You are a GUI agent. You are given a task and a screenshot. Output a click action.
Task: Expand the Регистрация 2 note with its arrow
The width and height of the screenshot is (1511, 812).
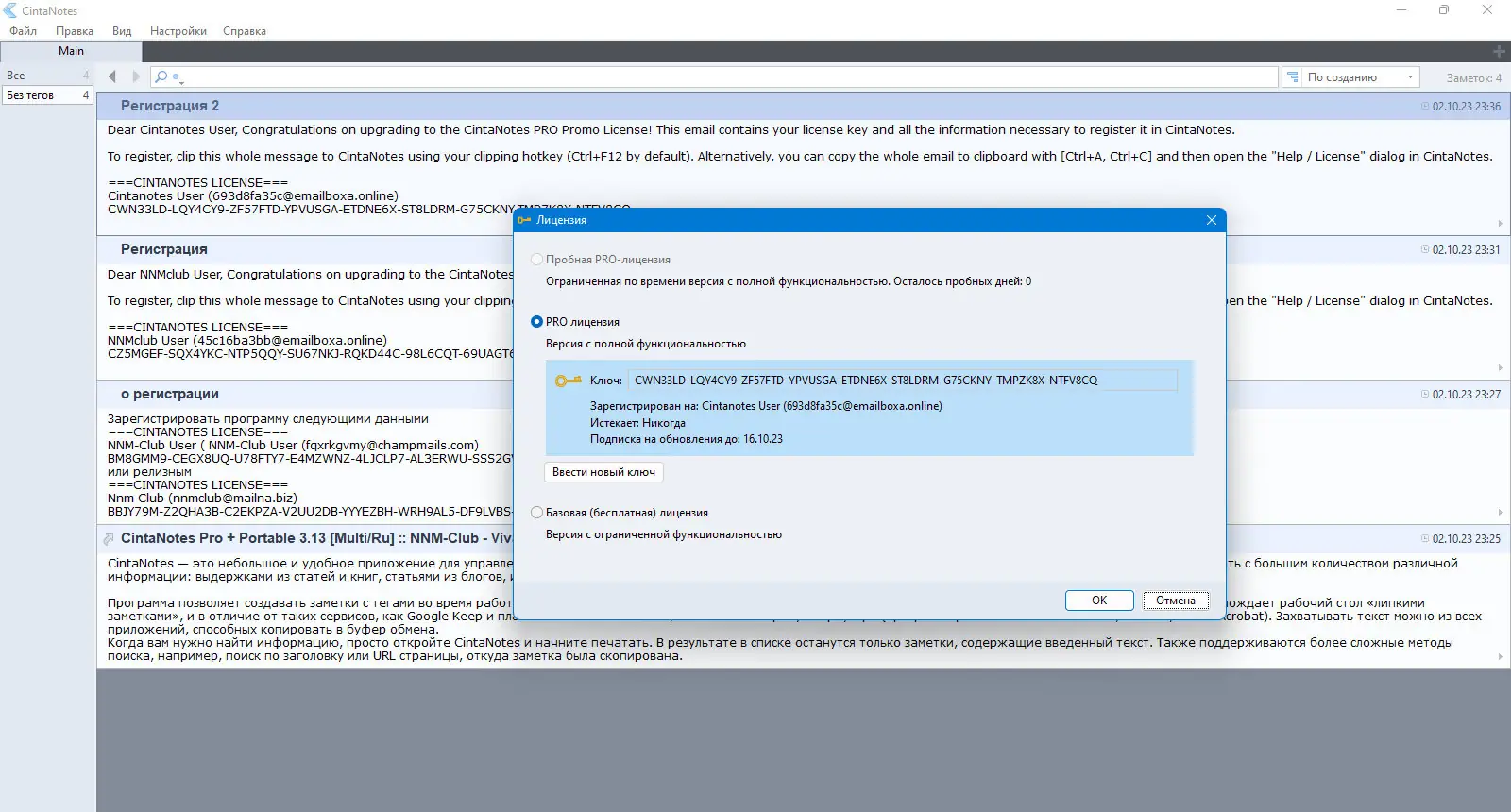pyautogui.click(x=1500, y=224)
